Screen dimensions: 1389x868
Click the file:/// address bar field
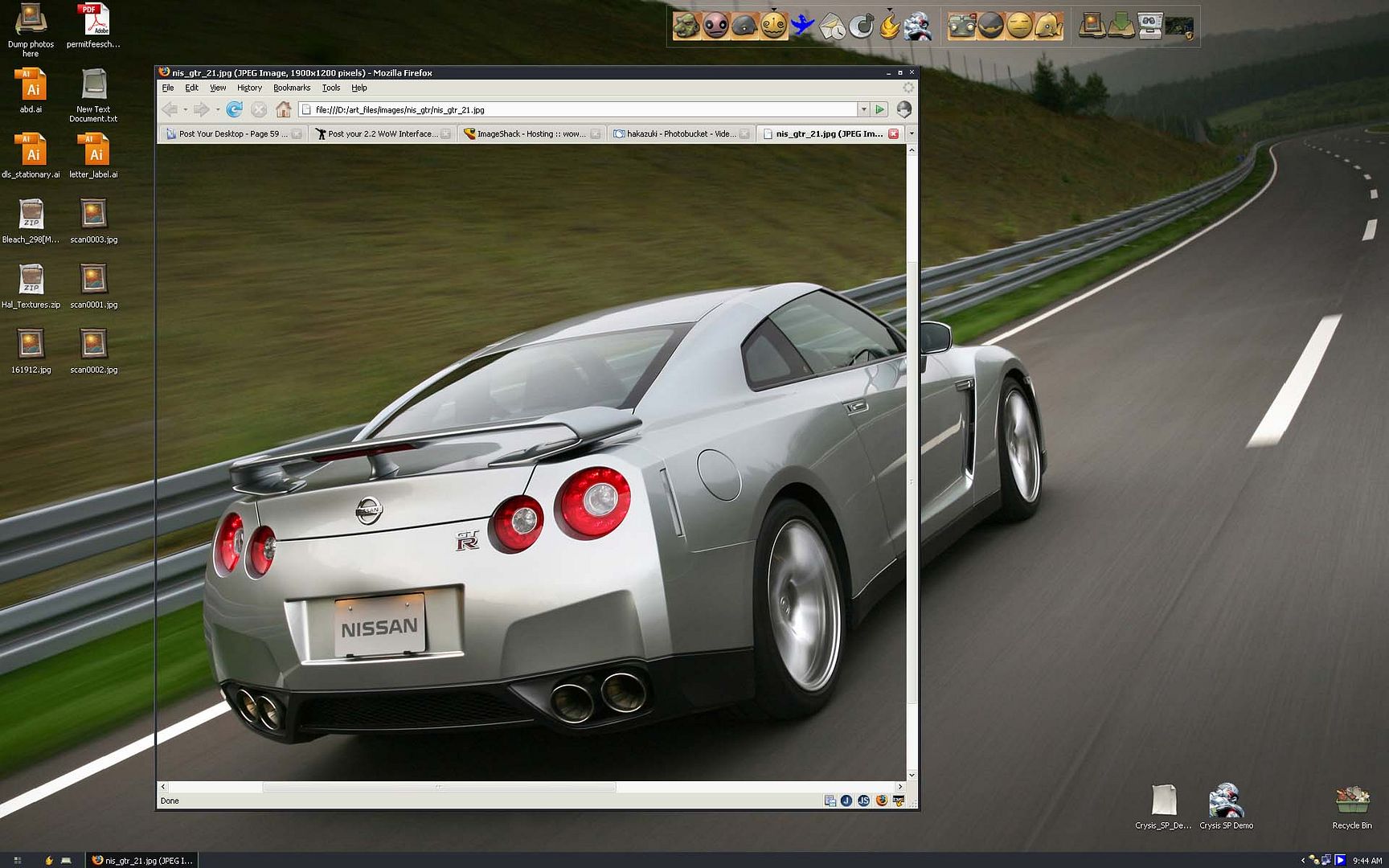579,109
